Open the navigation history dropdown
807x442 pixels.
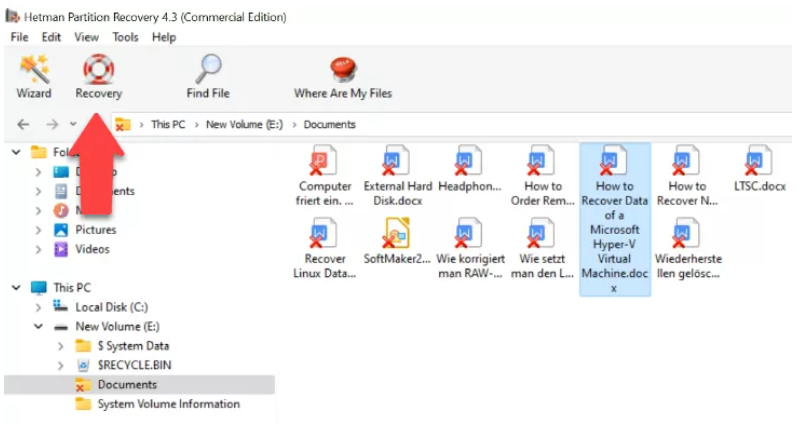click(x=73, y=124)
